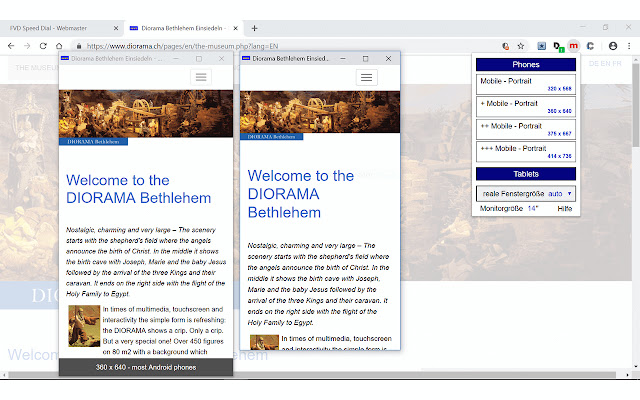Select EN language on the website
The width and height of the screenshot is (640, 400).
[605, 64]
